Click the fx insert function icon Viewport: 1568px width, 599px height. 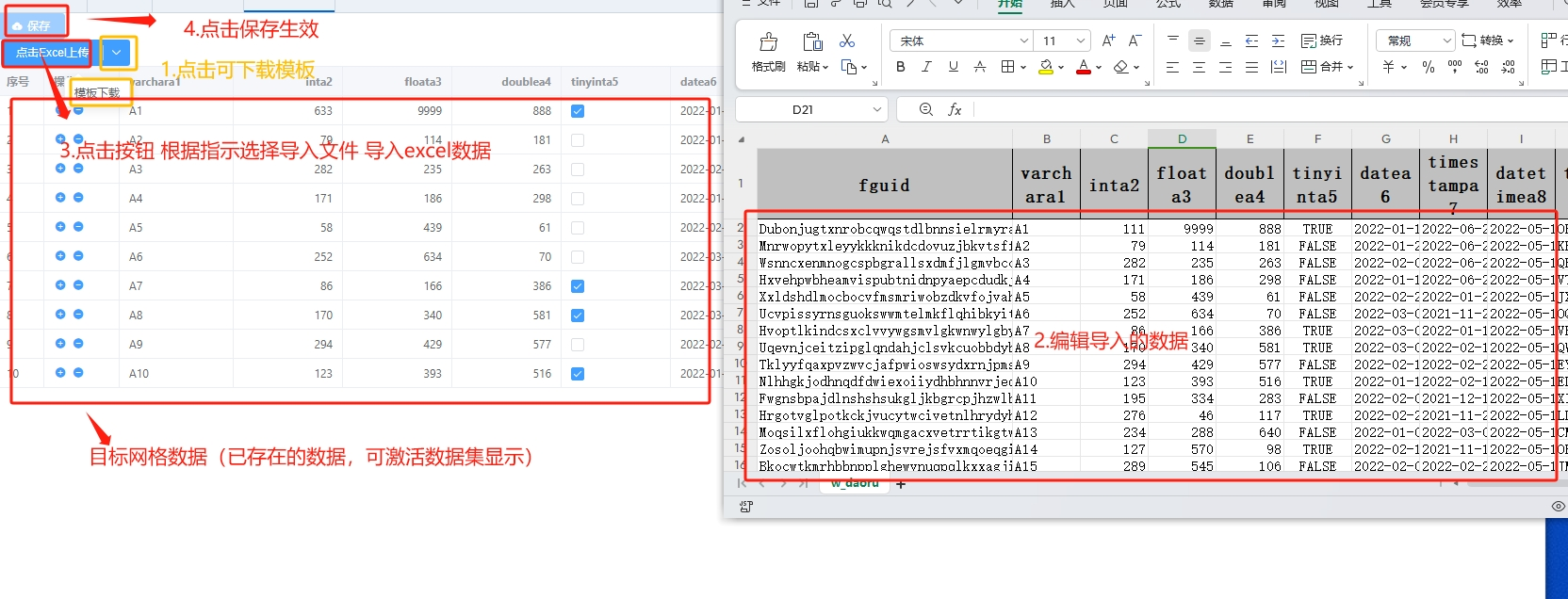(955, 110)
